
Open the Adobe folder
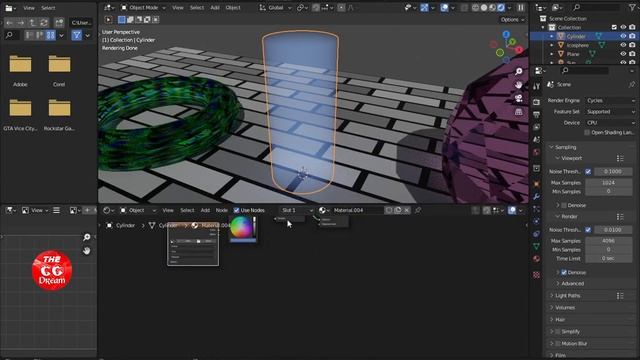coord(20,64)
